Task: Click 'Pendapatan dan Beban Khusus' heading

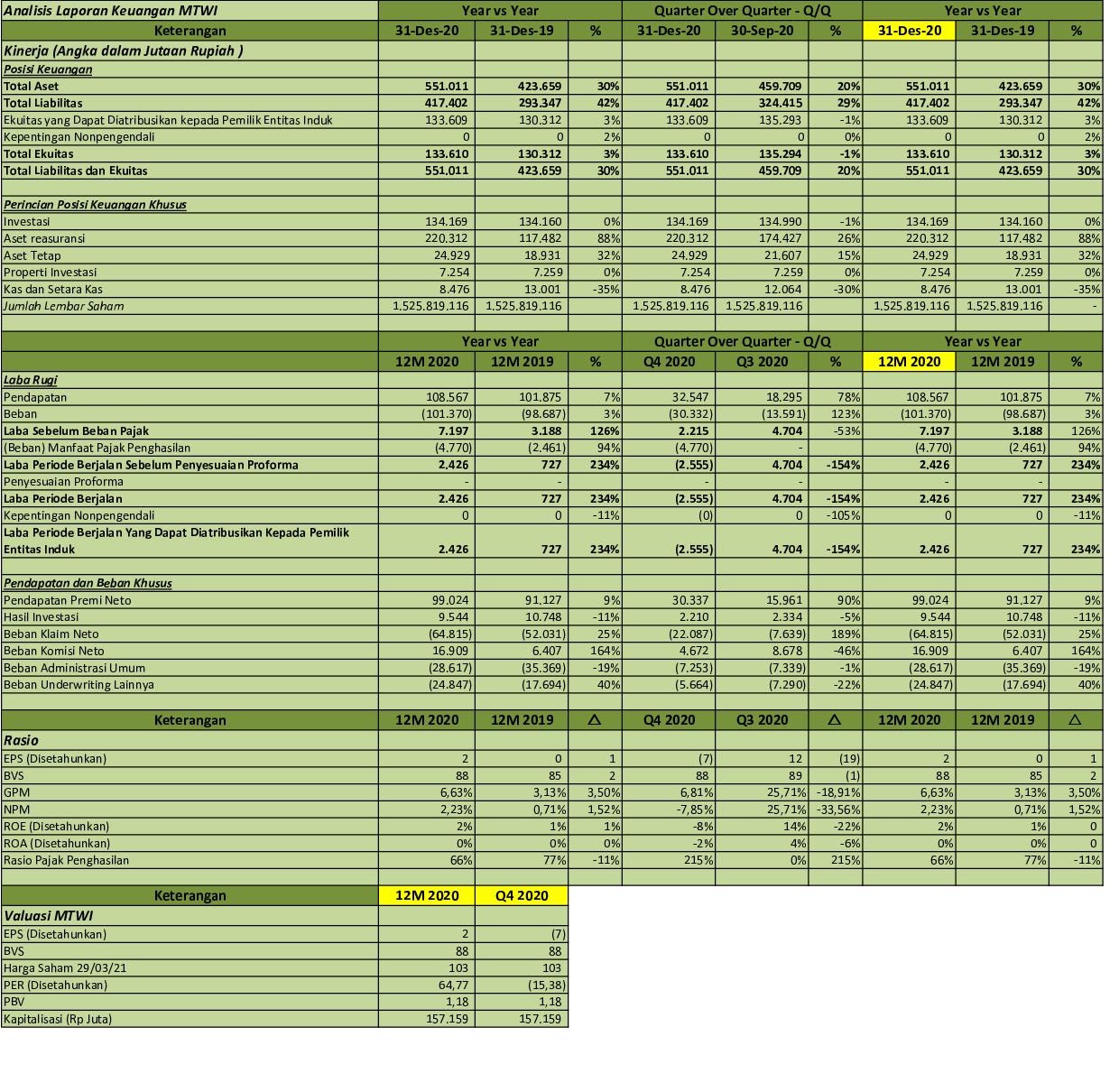Action: click(x=88, y=583)
